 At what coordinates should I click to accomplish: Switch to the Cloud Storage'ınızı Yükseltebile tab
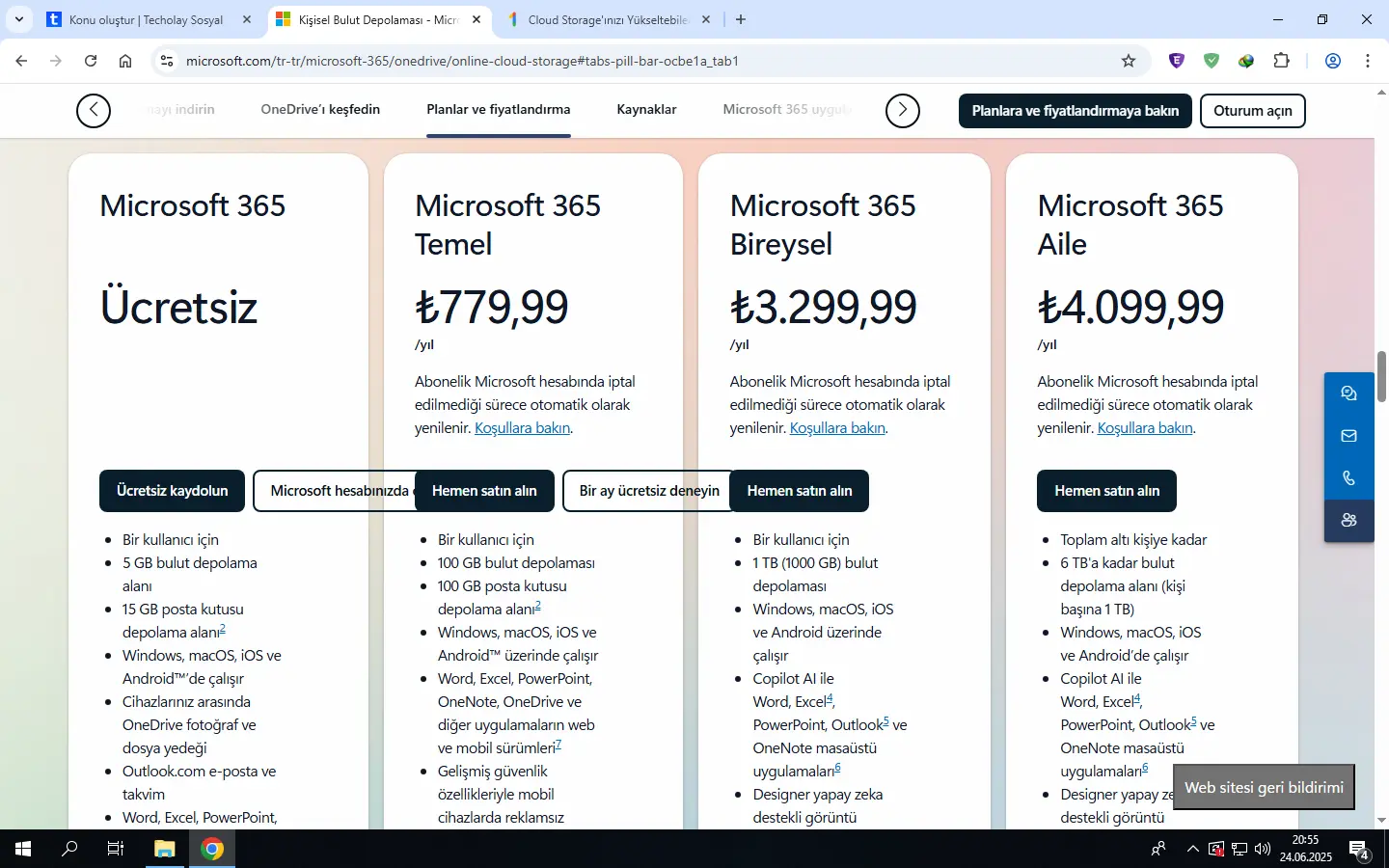608,19
